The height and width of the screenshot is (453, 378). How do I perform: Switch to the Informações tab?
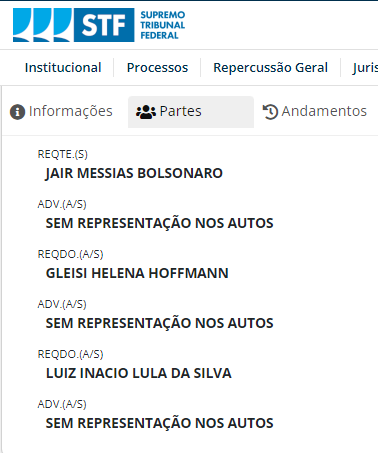pyautogui.click(x=61, y=112)
